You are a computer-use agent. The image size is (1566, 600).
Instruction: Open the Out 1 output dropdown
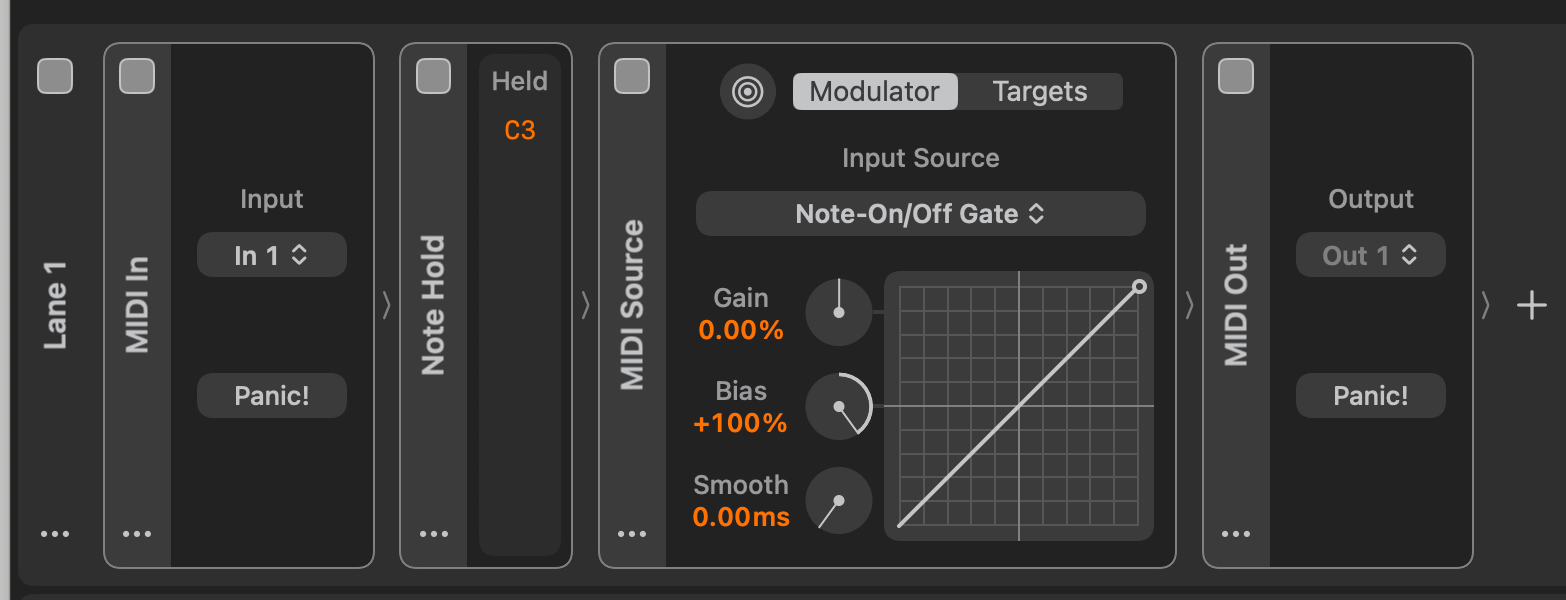[1371, 255]
